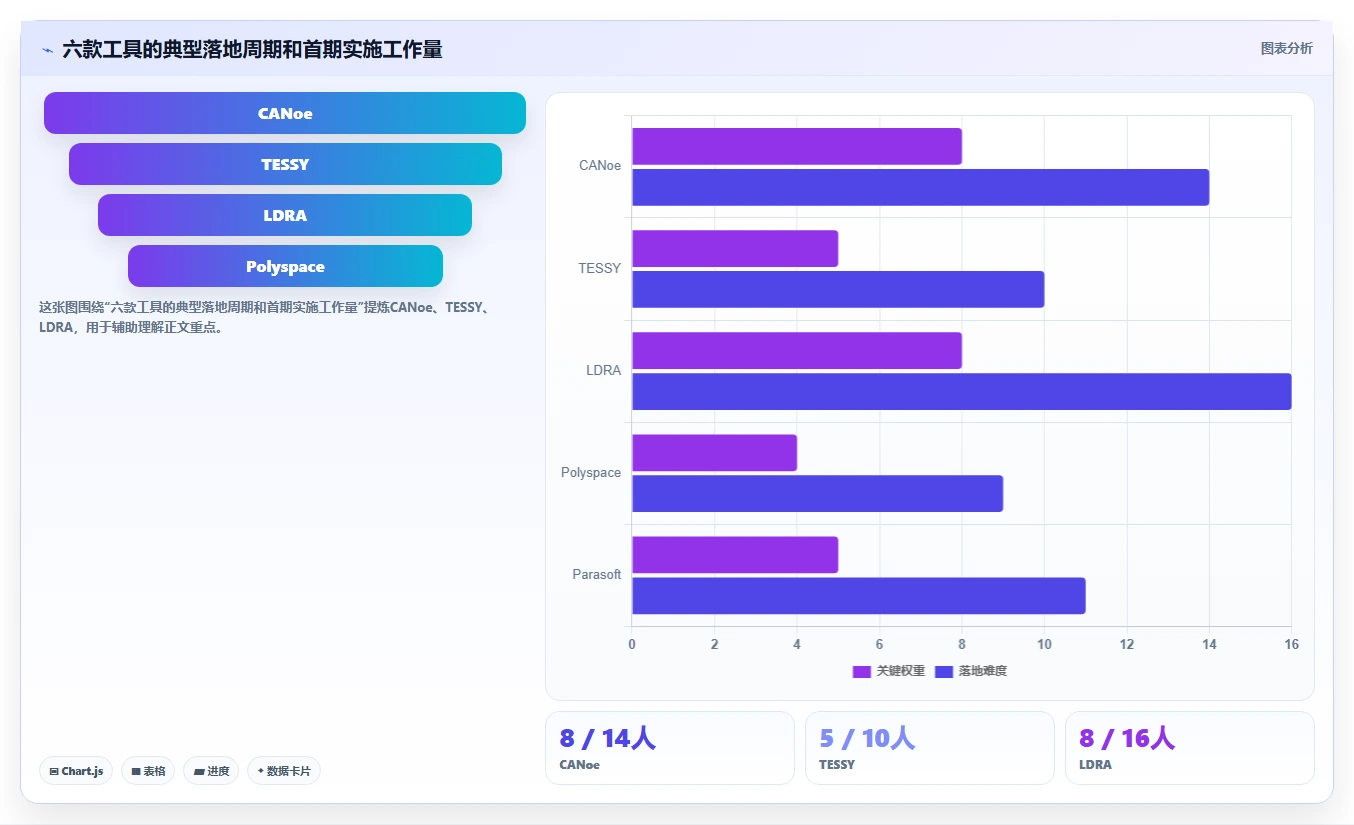Click the Chart.js tag
Screen dimensions: 1354x825
[x=76, y=771]
